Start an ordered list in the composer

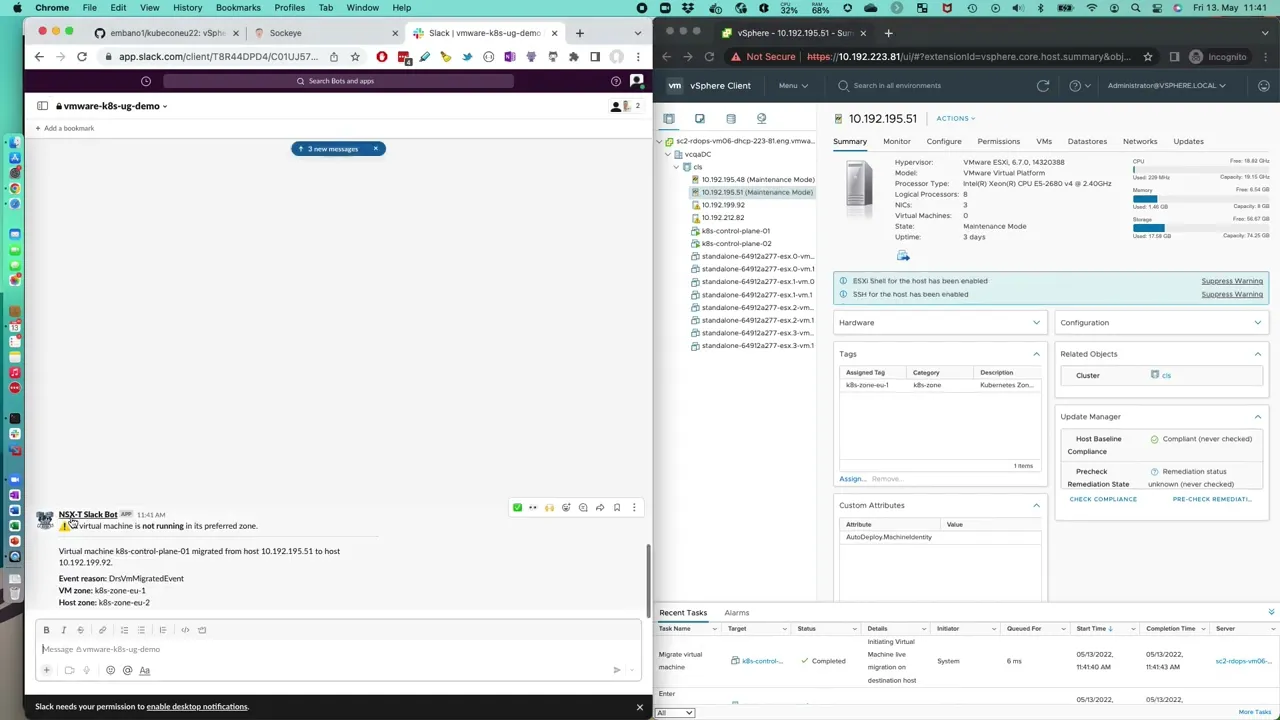(x=124, y=630)
